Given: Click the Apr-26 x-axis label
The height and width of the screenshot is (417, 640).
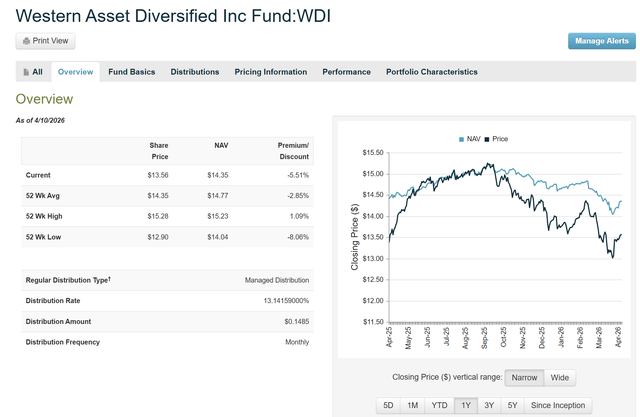Looking at the screenshot, I should point(618,337).
